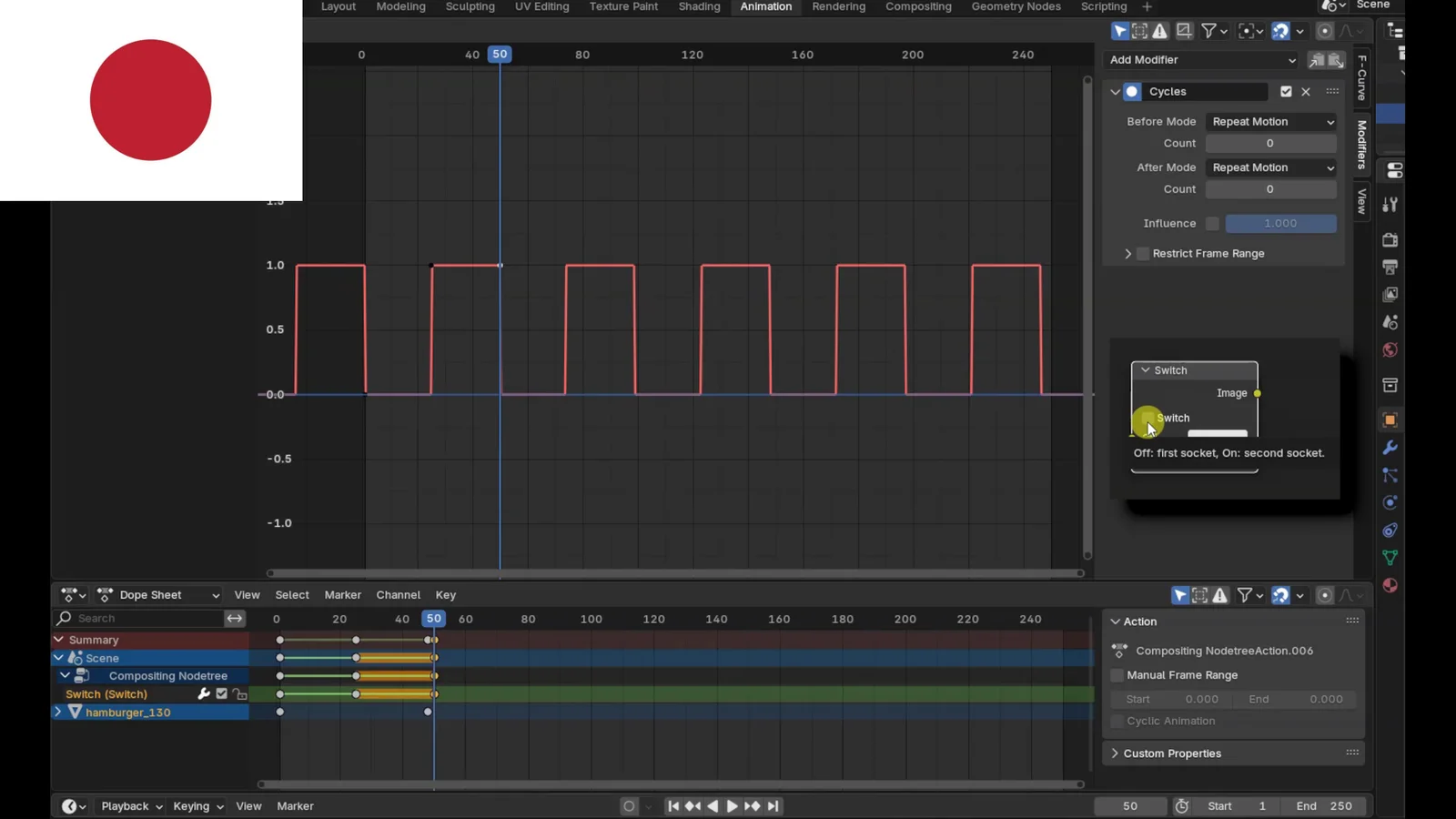Click the play animation button

732,806
